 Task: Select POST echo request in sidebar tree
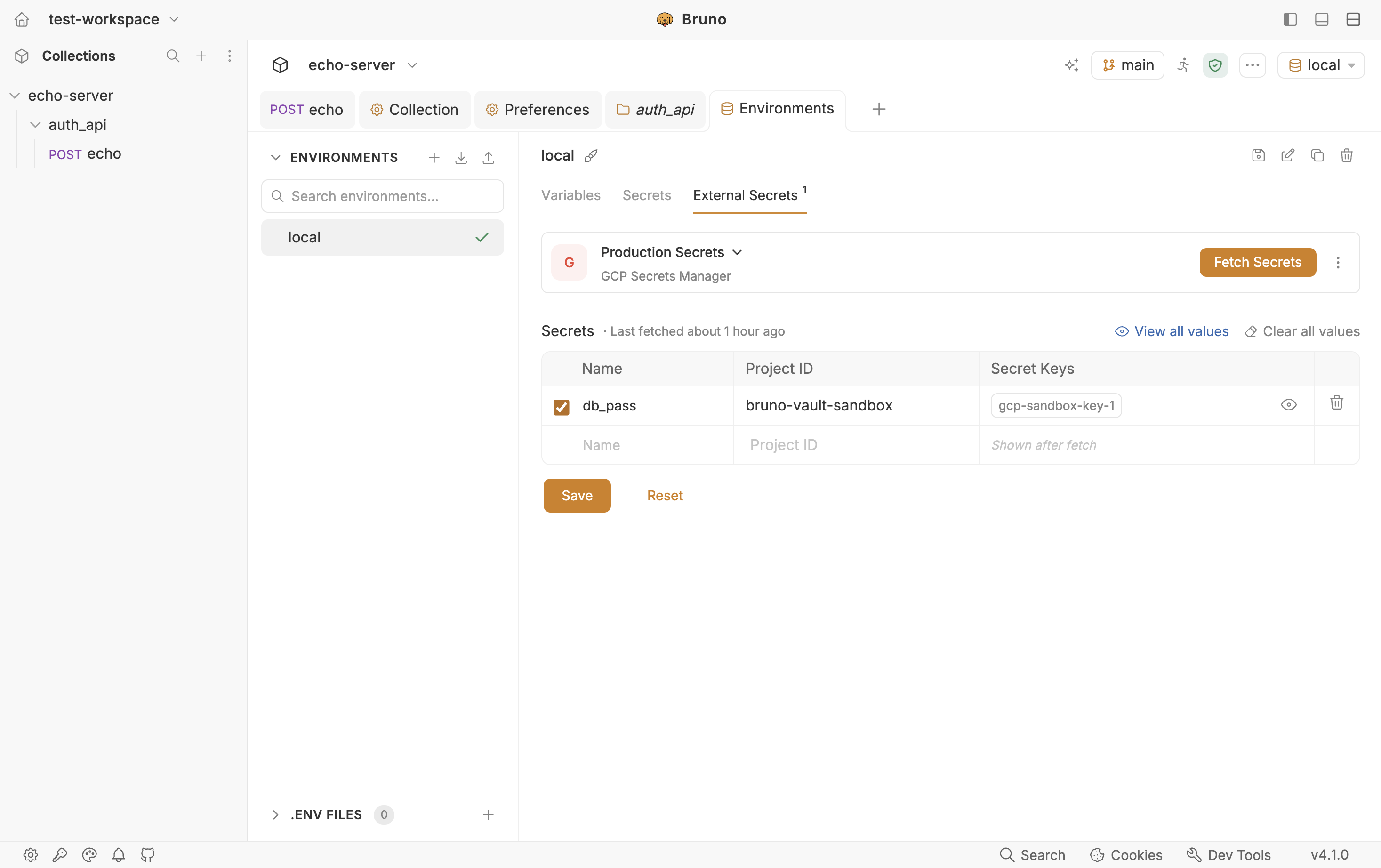click(85, 154)
